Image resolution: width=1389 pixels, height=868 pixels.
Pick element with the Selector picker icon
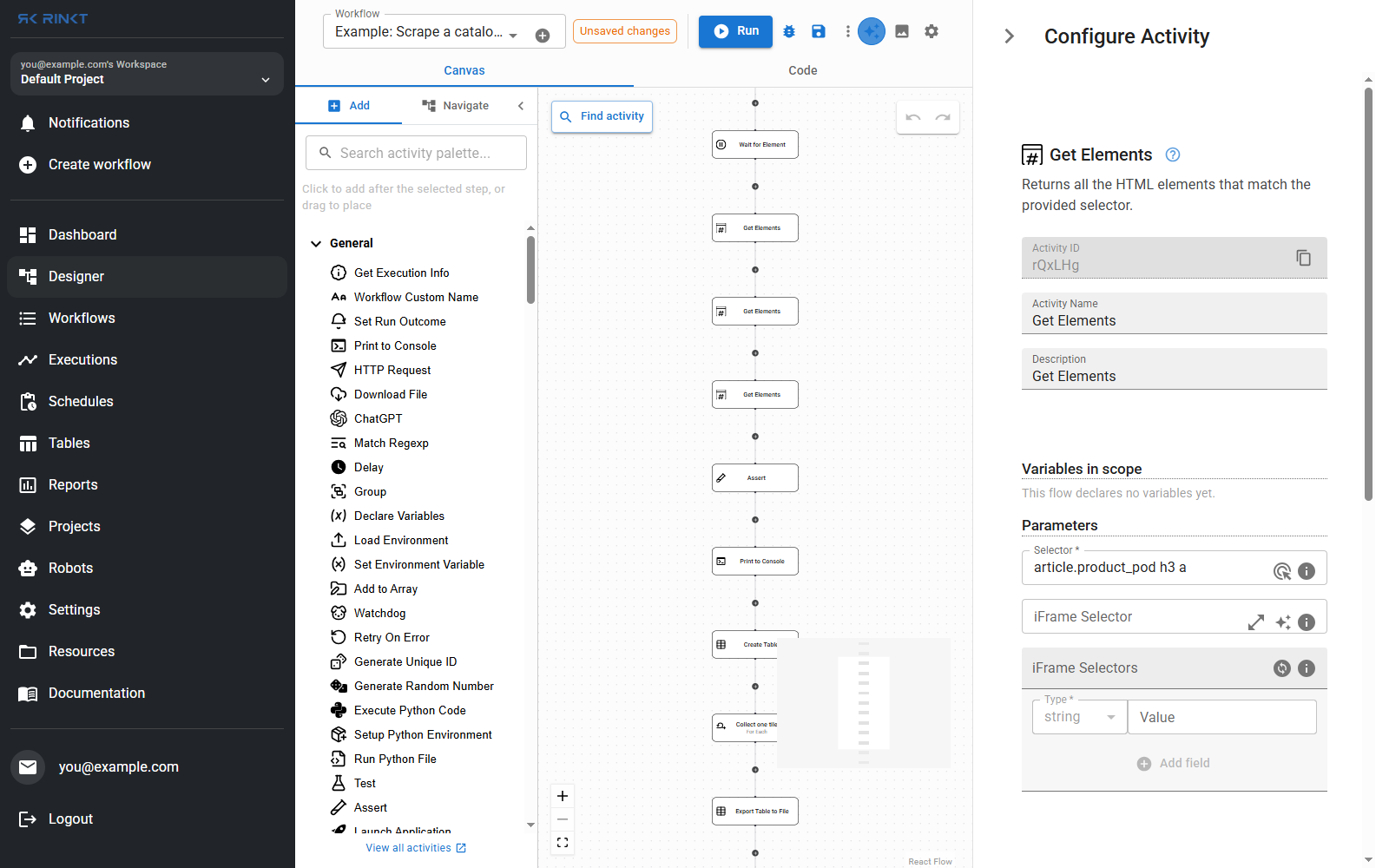[x=1282, y=571]
